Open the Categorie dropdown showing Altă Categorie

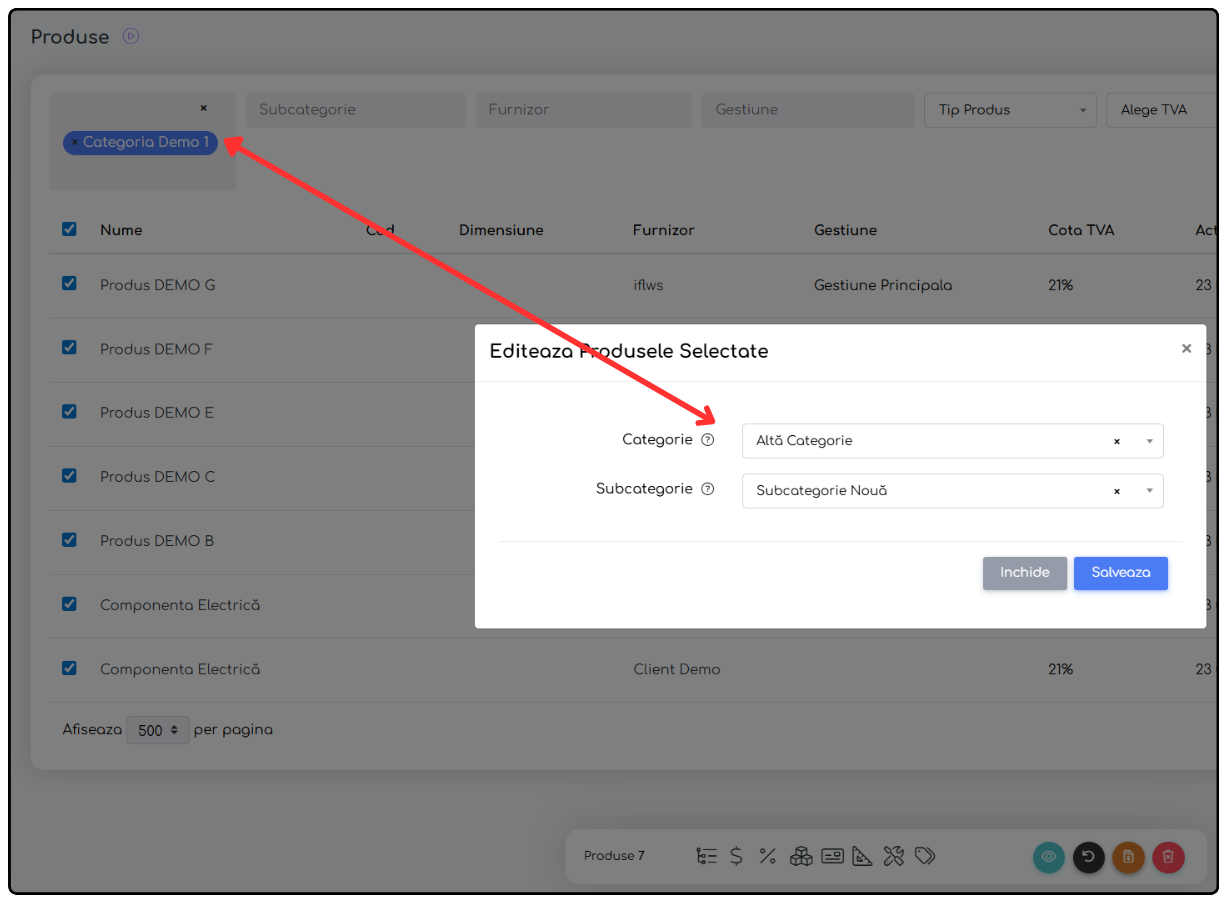[952, 441]
